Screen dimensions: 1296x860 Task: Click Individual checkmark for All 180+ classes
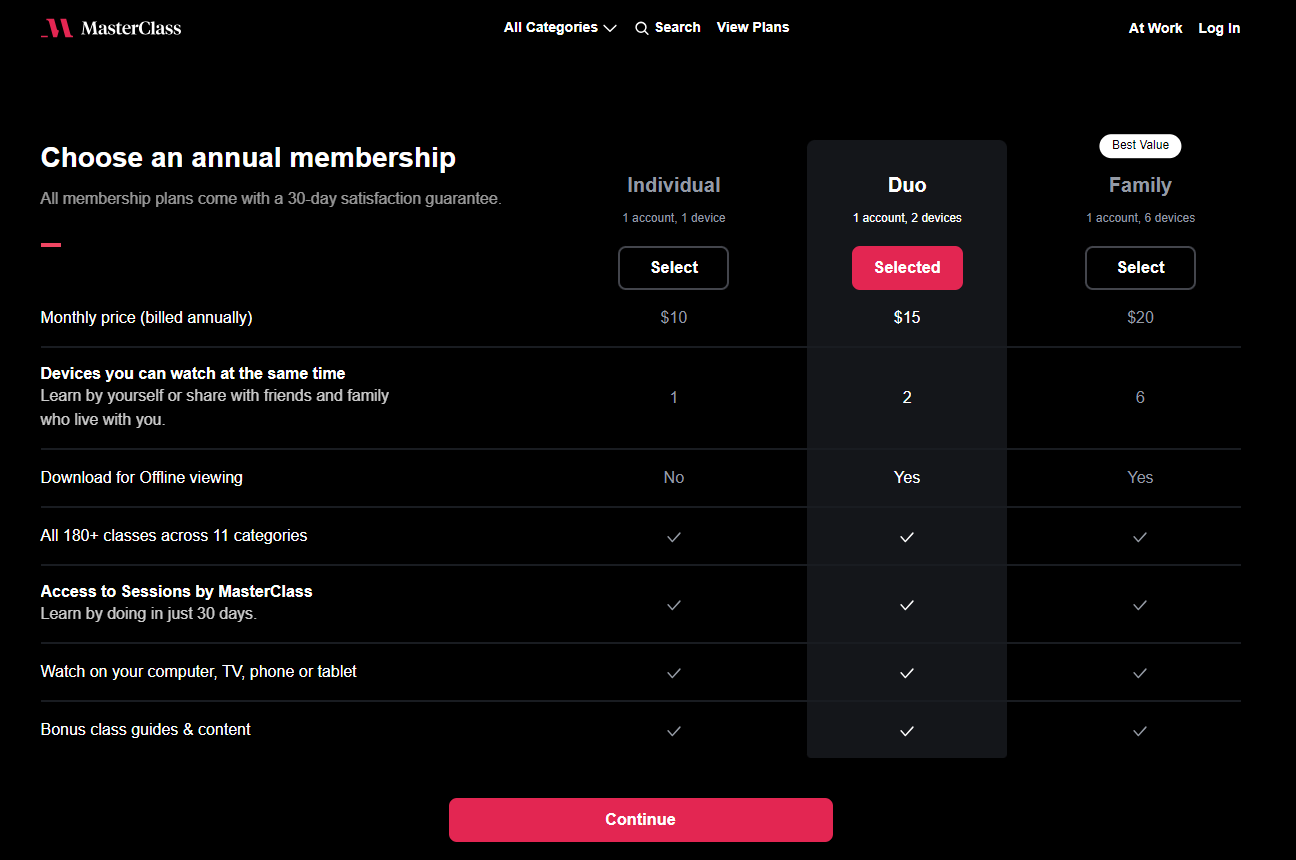click(674, 537)
